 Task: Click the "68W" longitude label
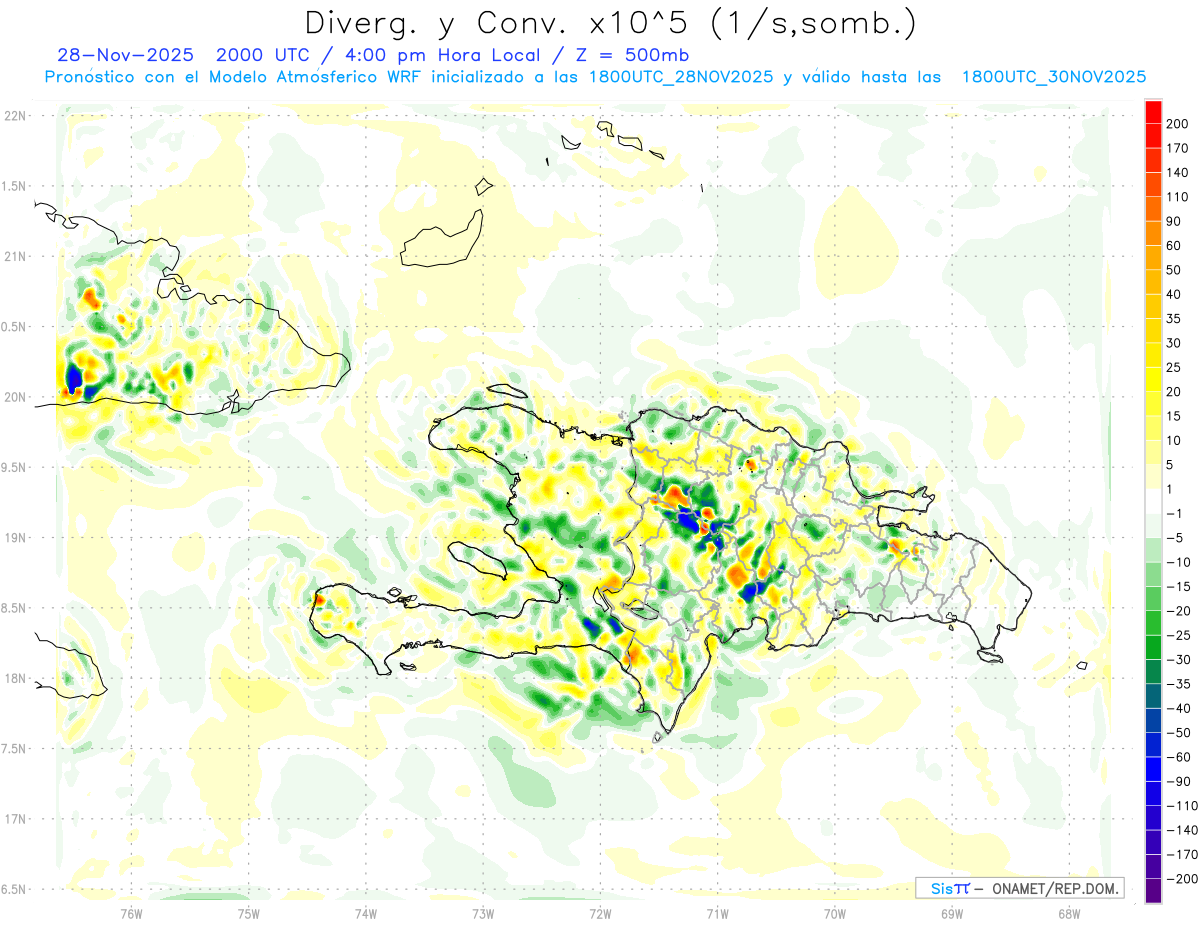pyautogui.click(x=1068, y=912)
